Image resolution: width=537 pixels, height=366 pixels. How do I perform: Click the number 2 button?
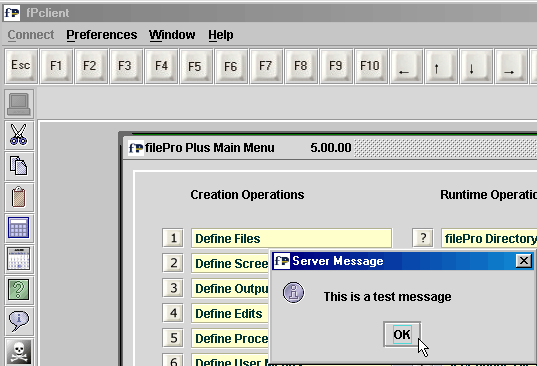coord(173,263)
